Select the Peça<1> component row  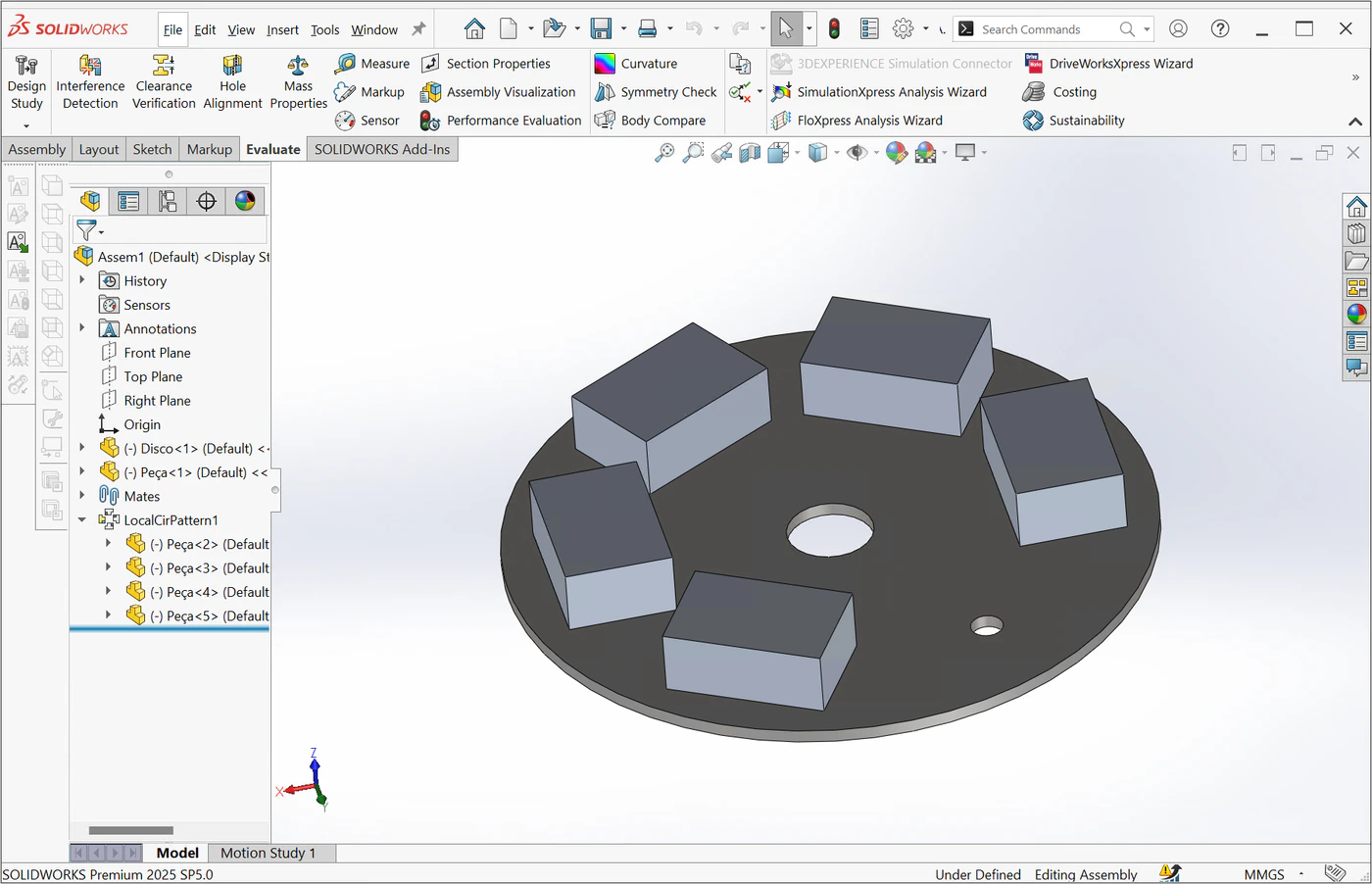pyautogui.click(x=184, y=472)
